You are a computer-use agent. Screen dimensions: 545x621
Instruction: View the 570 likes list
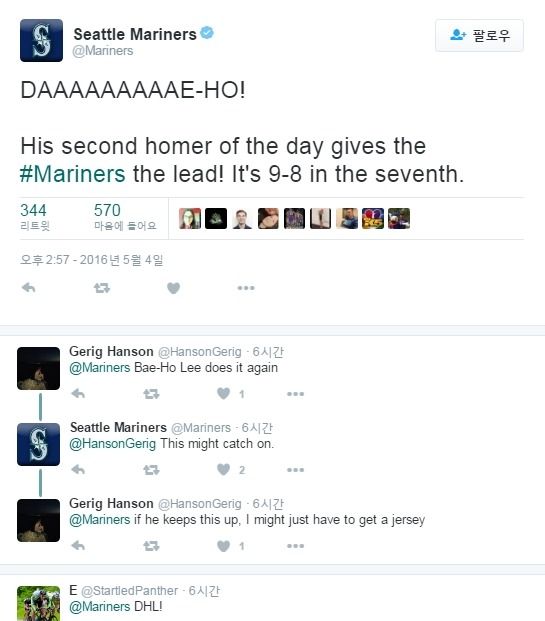click(125, 217)
